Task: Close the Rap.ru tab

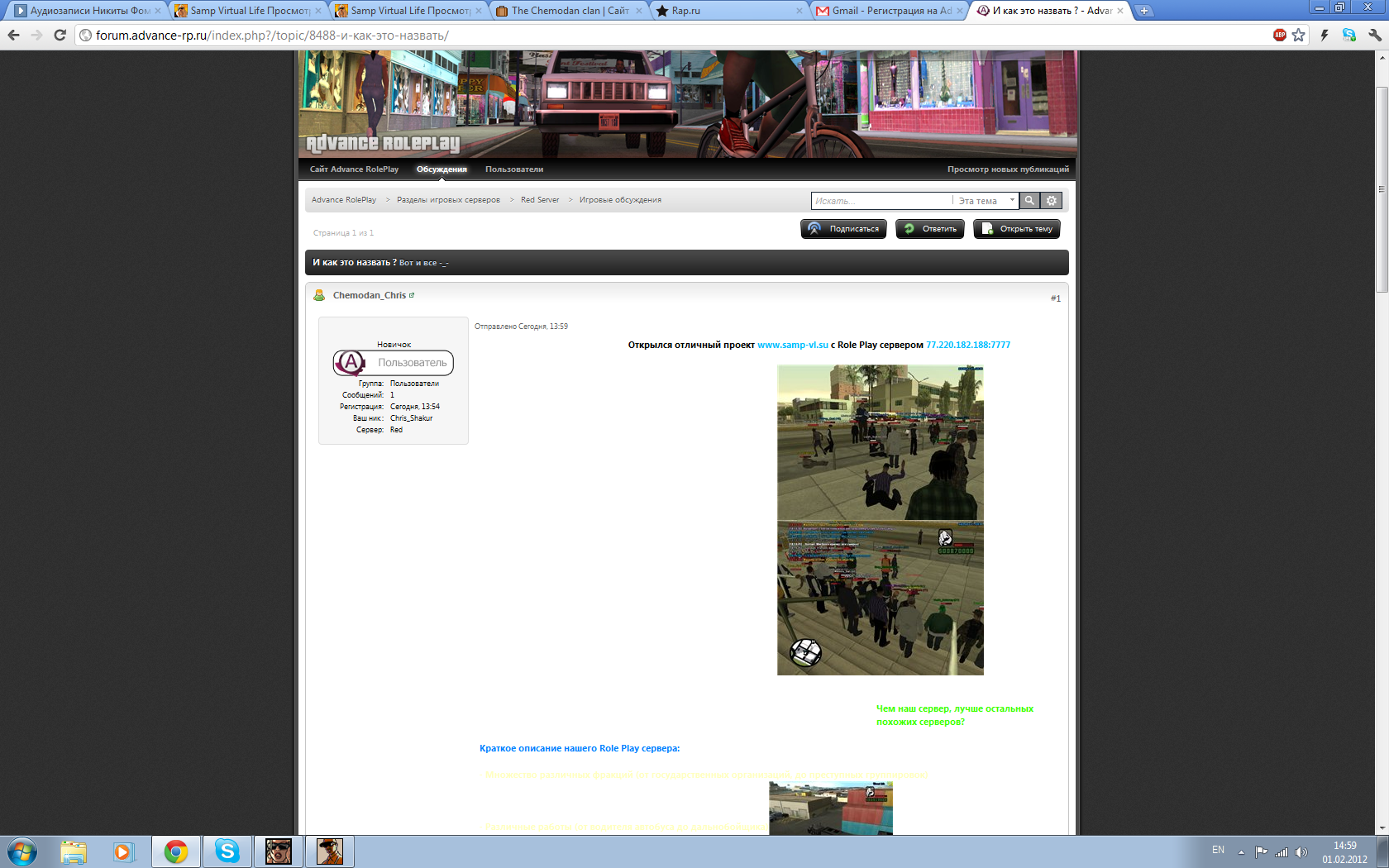Action: click(800, 11)
